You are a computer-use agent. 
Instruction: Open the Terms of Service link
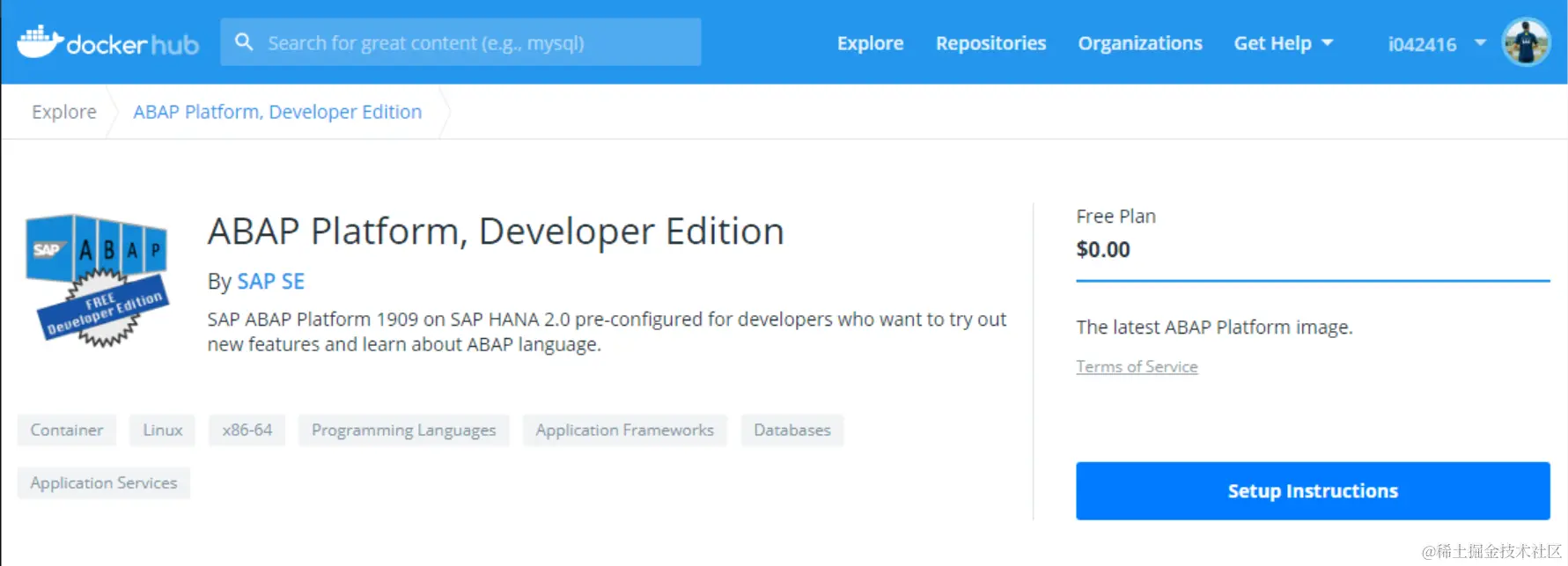coord(1137,366)
